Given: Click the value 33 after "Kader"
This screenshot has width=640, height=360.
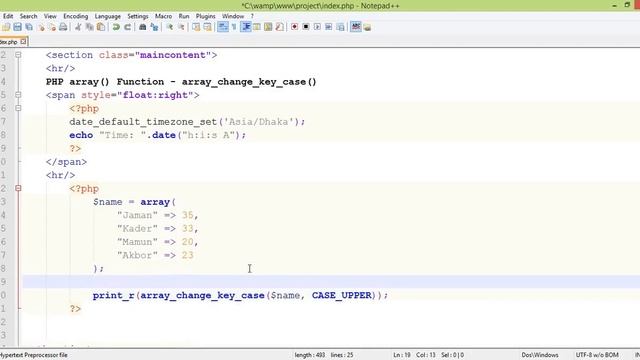Looking at the screenshot, I should tap(187, 229).
